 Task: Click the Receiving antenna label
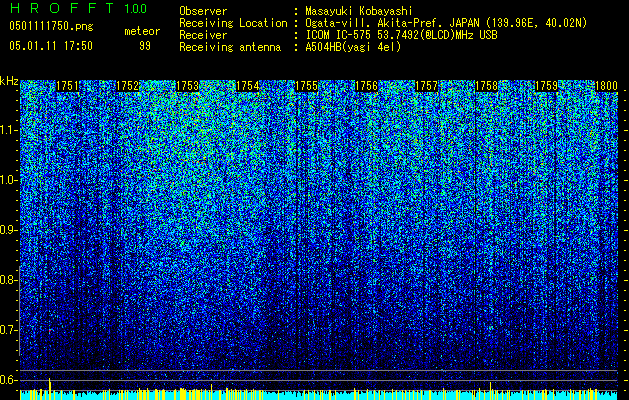(230, 47)
